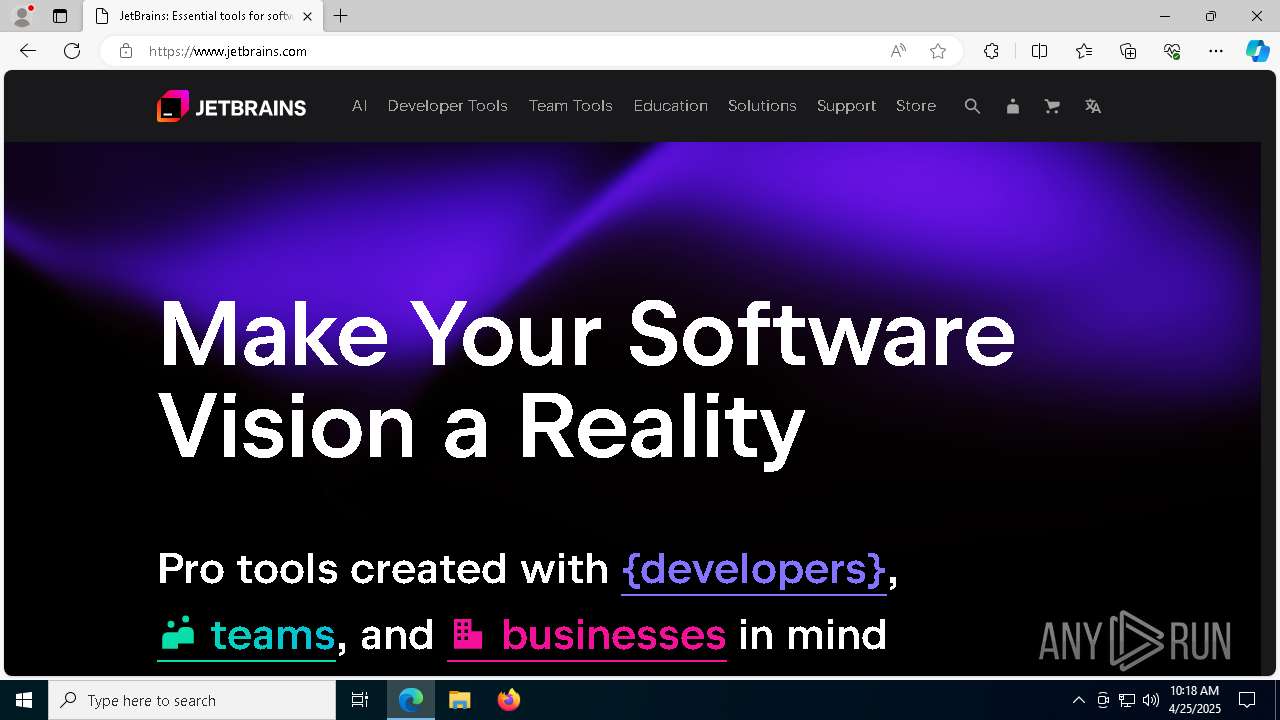Open the AI menu item
1280x720 pixels.
359,106
